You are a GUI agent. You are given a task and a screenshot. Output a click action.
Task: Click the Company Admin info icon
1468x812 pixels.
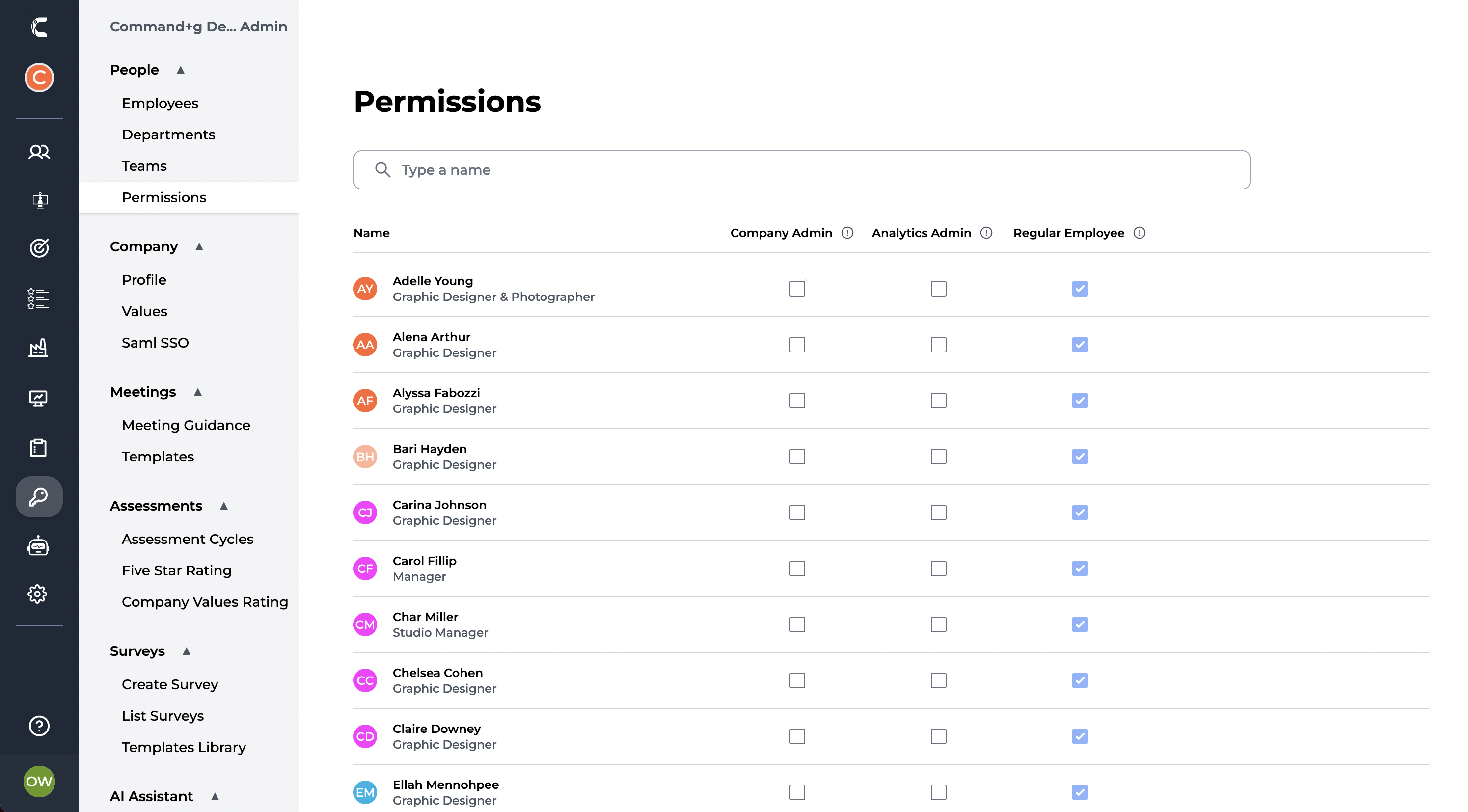tap(847, 233)
